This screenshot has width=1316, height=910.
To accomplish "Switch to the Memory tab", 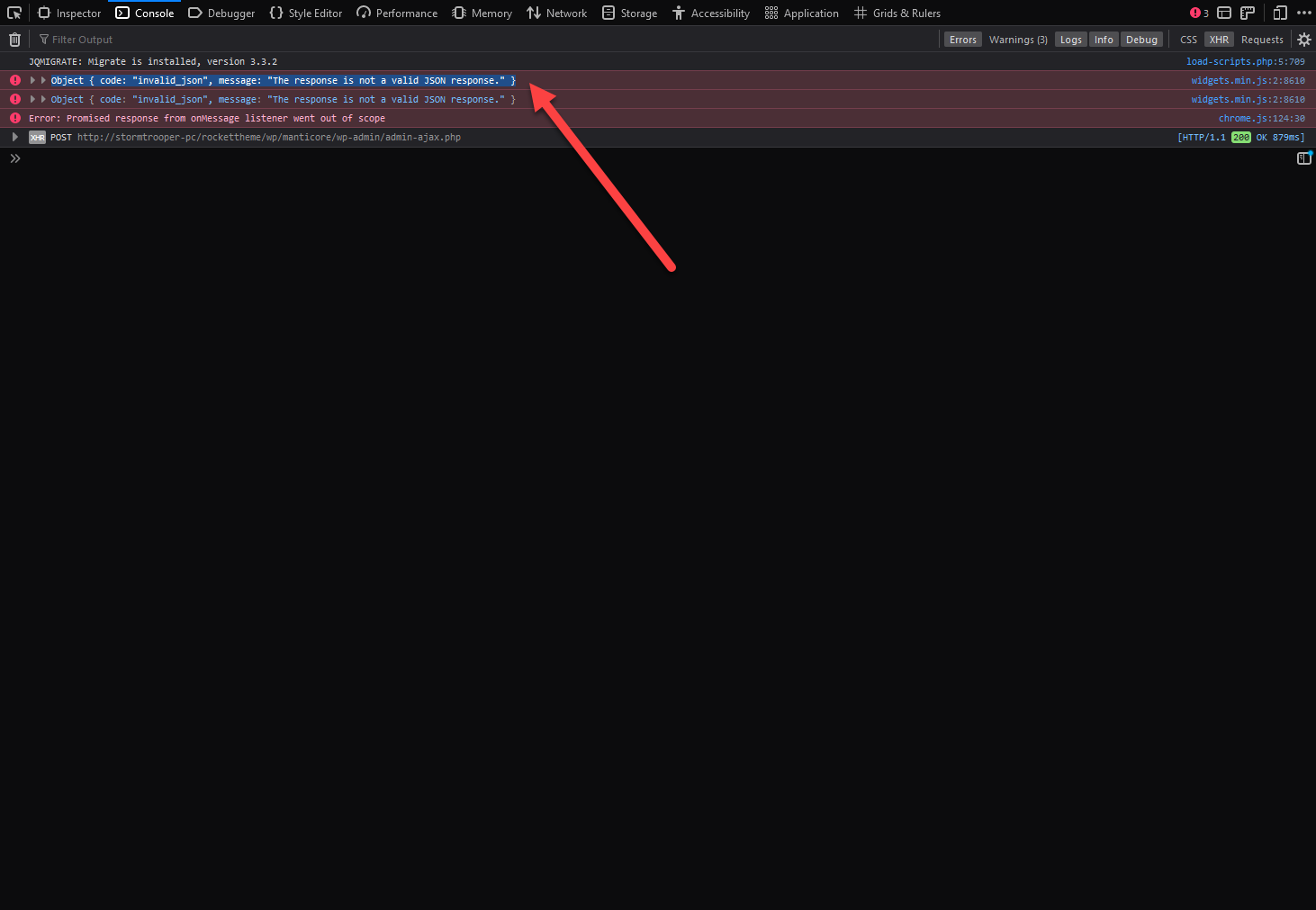I will pos(482,13).
